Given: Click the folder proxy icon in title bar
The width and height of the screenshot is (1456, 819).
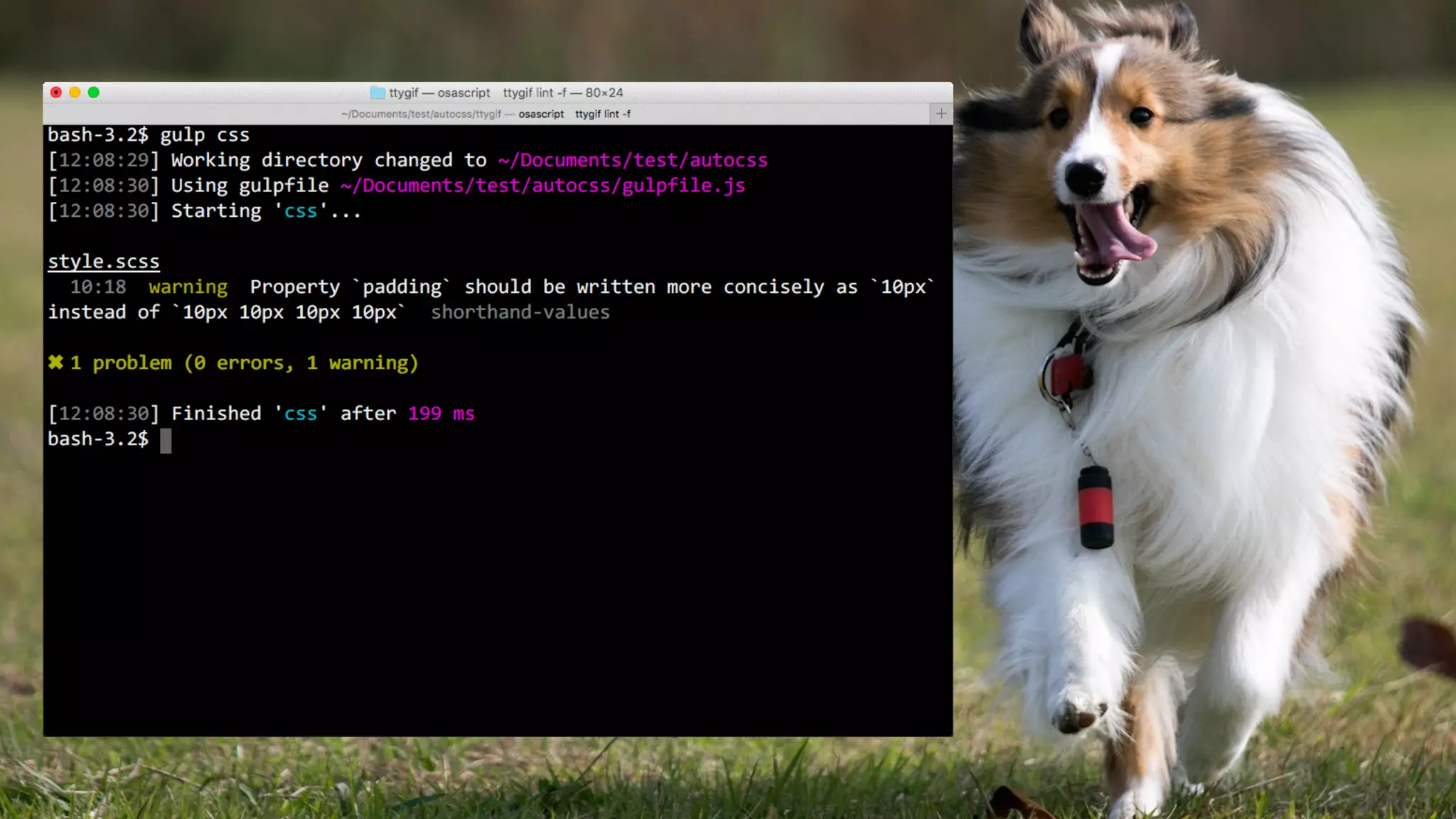Looking at the screenshot, I should click(x=378, y=93).
